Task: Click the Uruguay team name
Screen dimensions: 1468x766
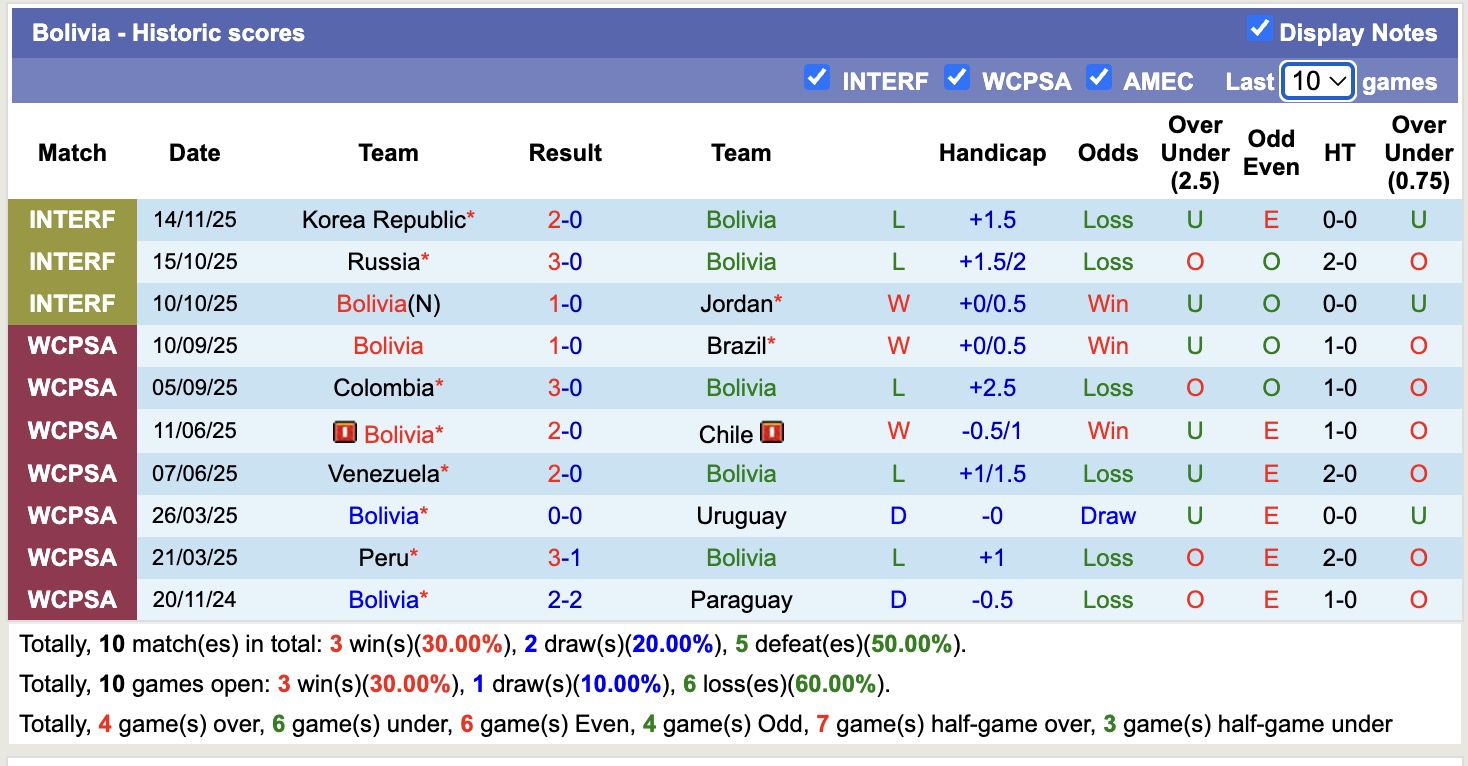Action: pos(741,516)
